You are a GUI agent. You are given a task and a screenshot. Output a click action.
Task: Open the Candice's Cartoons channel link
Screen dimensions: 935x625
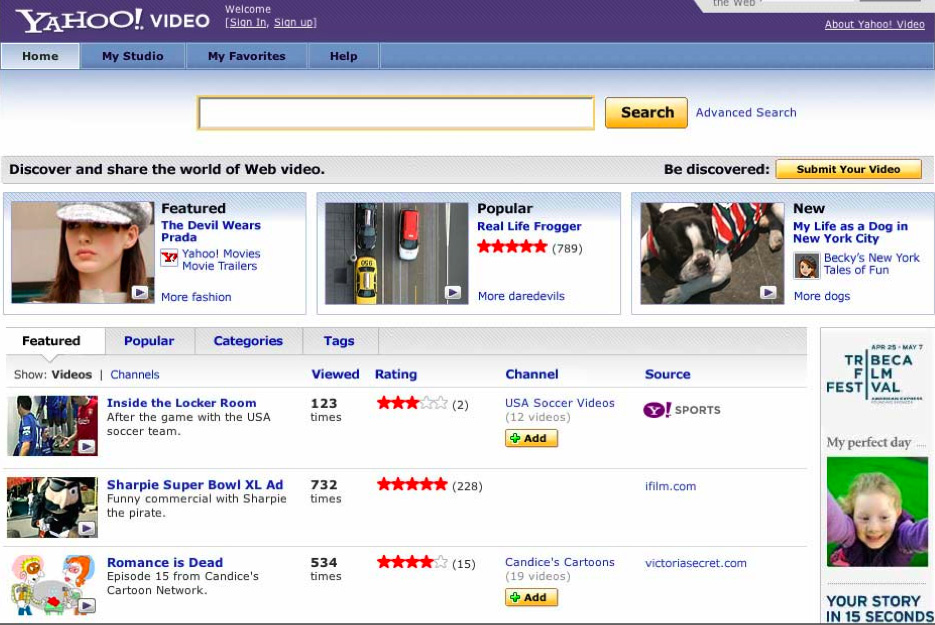tap(559, 562)
